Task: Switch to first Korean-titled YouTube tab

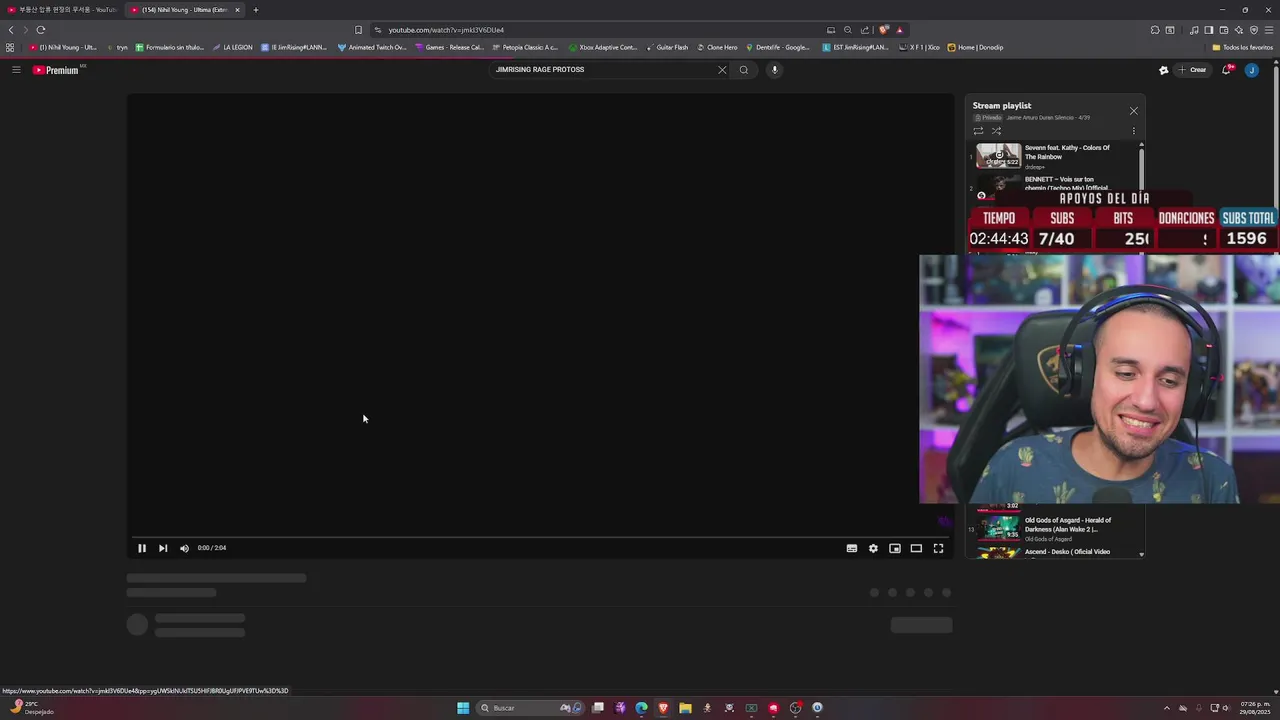Action: coord(62,10)
